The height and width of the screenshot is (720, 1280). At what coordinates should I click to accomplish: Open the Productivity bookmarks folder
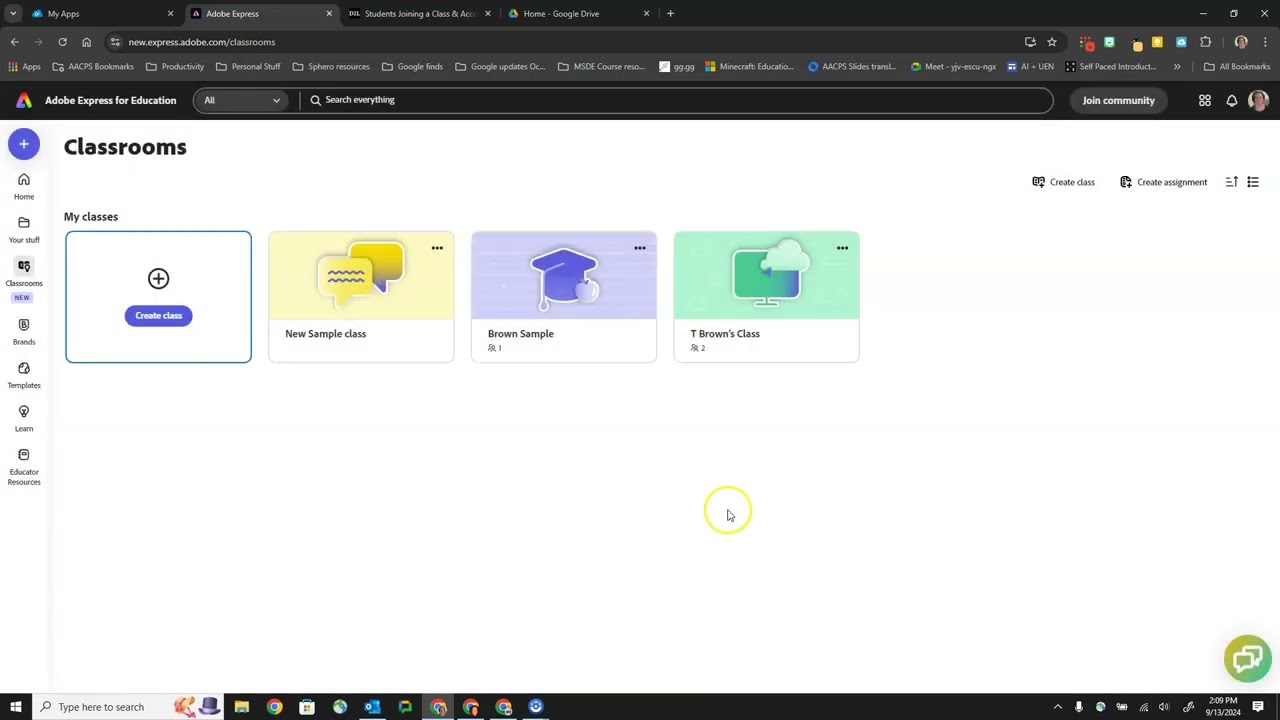pyautogui.click(x=174, y=67)
